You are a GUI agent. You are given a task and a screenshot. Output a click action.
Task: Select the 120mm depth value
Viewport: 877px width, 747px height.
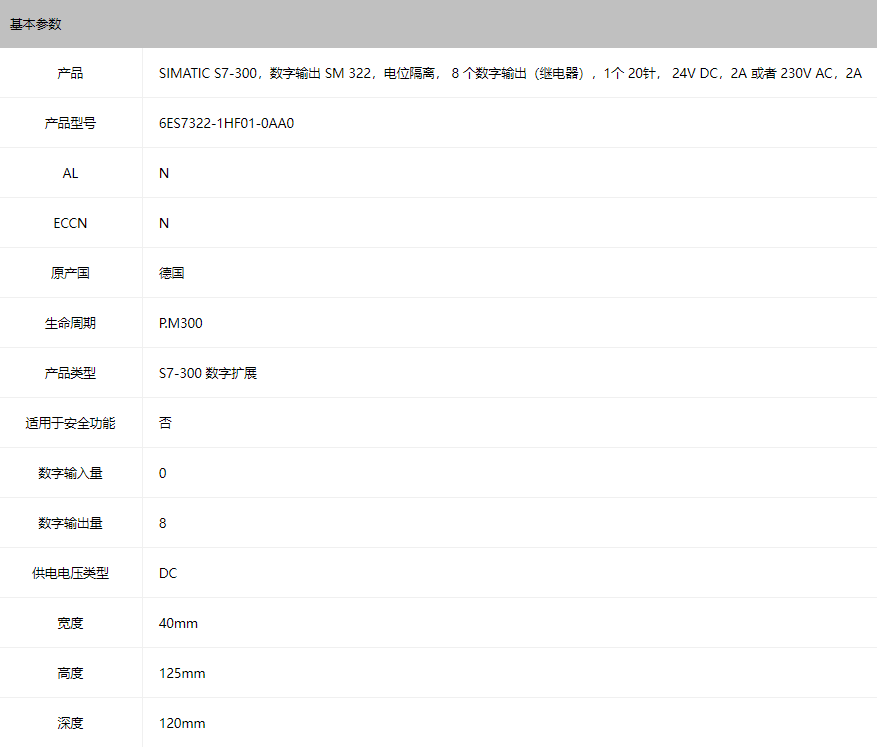182,724
